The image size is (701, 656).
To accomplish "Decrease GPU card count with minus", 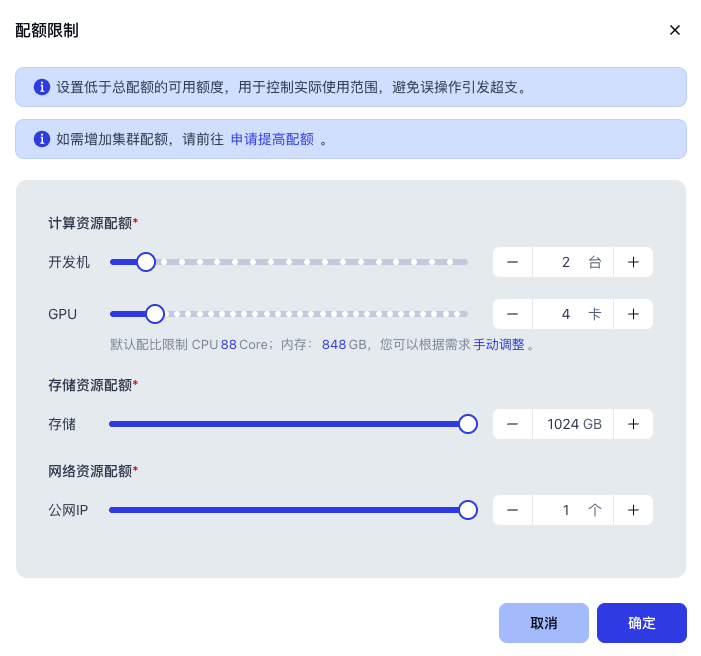I will point(512,314).
